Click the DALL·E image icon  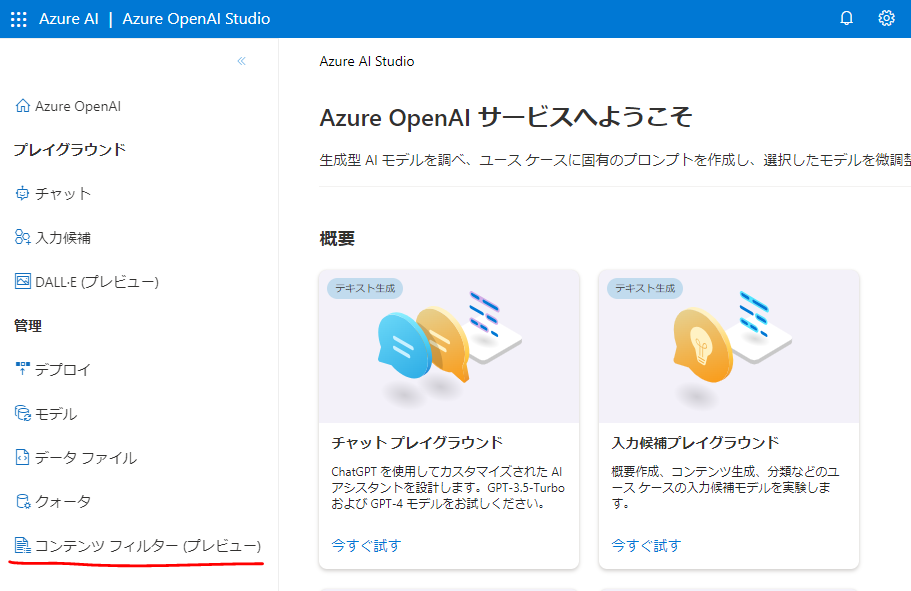pyautogui.click(x=23, y=281)
